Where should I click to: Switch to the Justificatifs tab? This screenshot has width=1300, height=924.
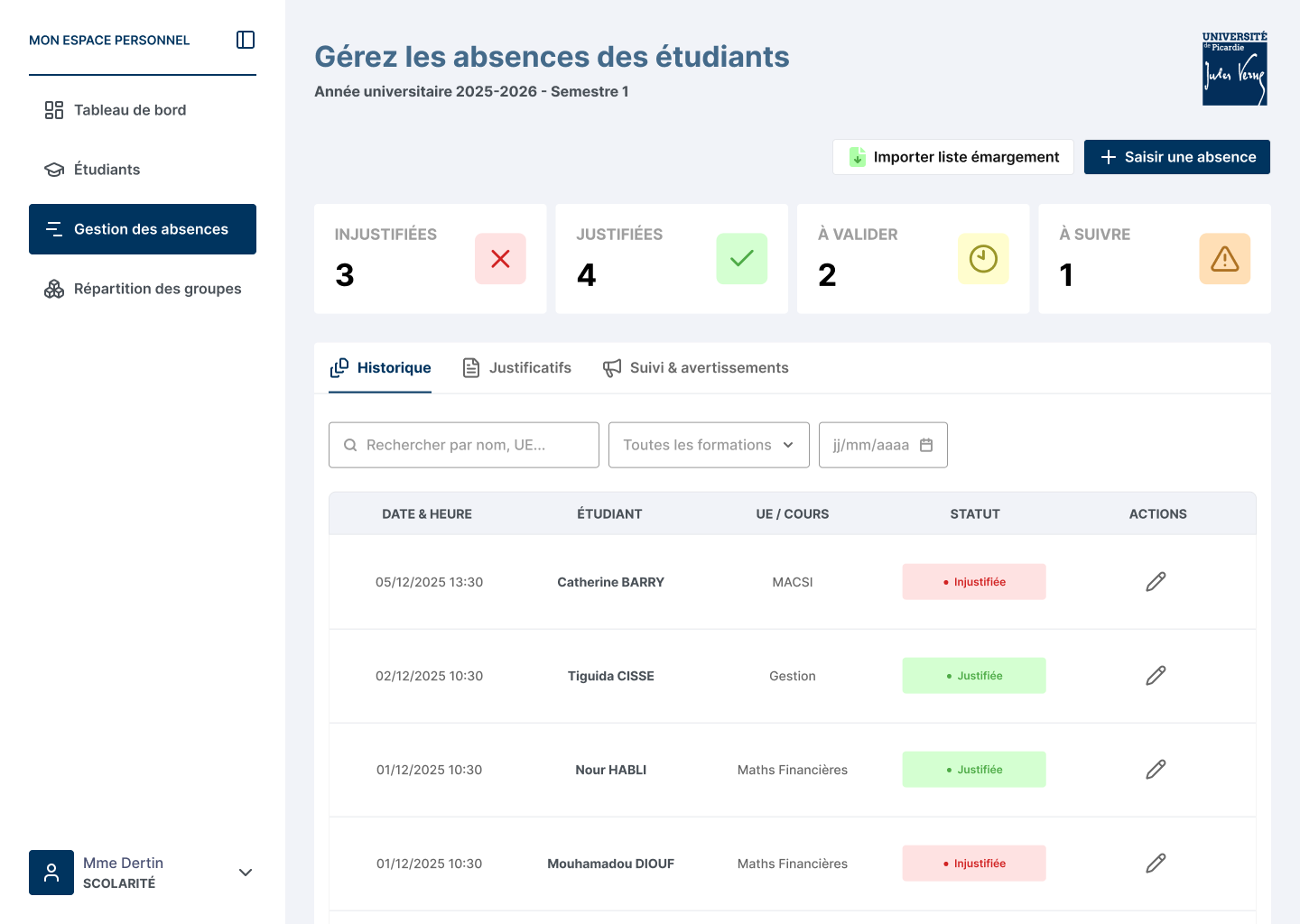point(515,367)
